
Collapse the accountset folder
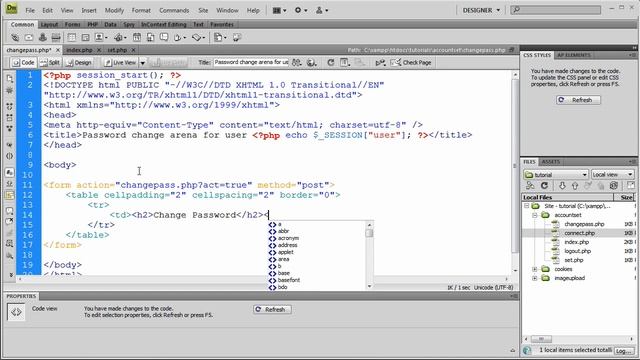point(535,215)
